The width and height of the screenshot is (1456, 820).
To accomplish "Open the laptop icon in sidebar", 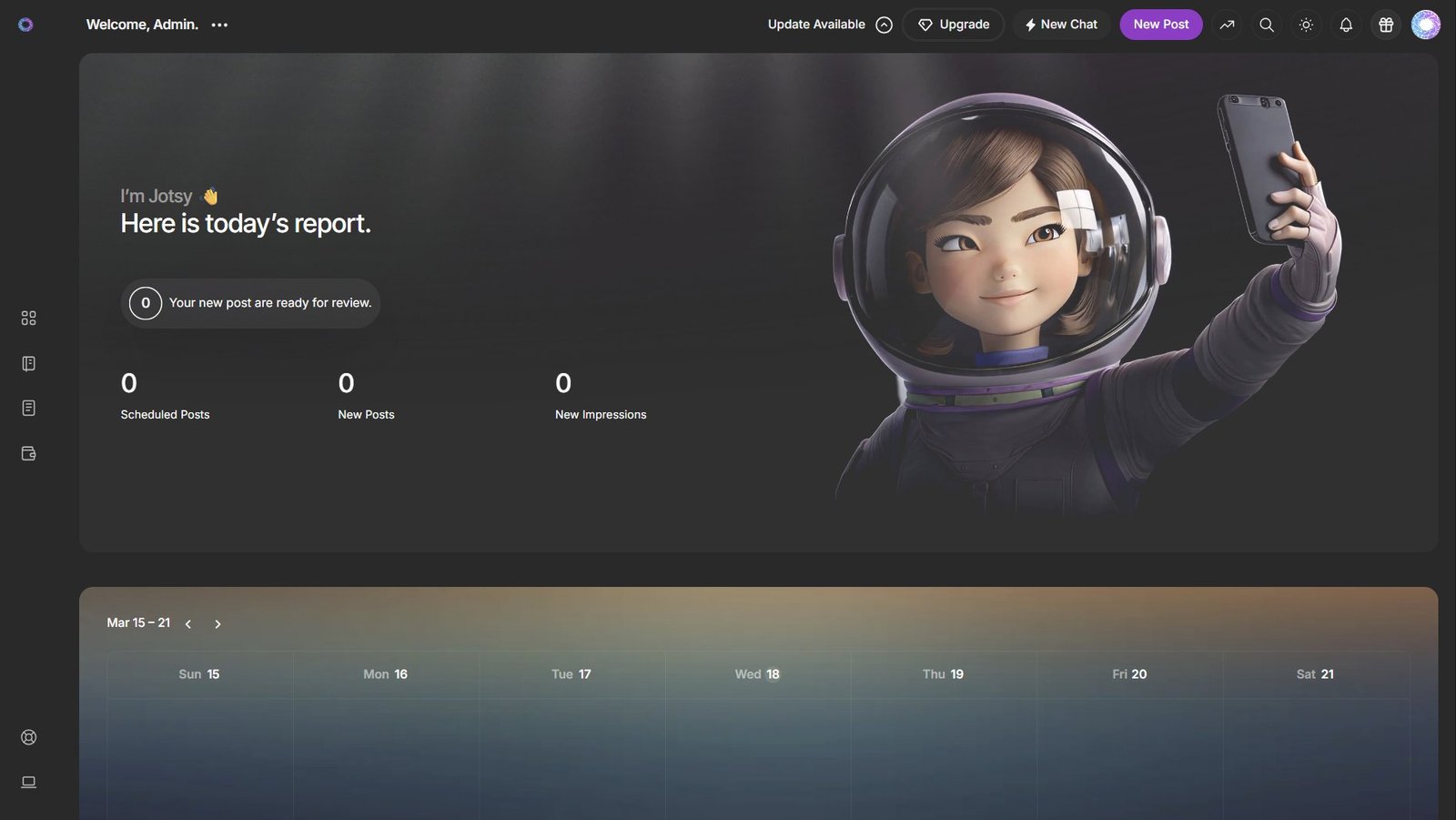I will tap(28, 782).
